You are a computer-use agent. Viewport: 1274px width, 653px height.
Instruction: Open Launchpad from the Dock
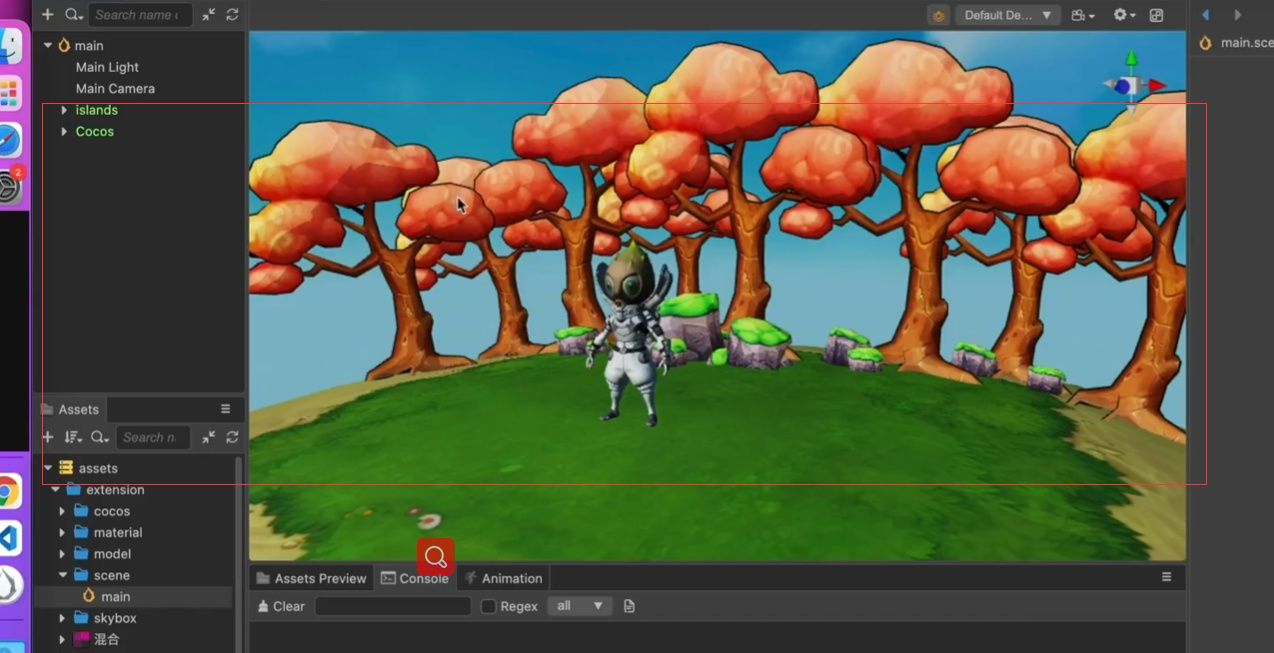coord(9,93)
